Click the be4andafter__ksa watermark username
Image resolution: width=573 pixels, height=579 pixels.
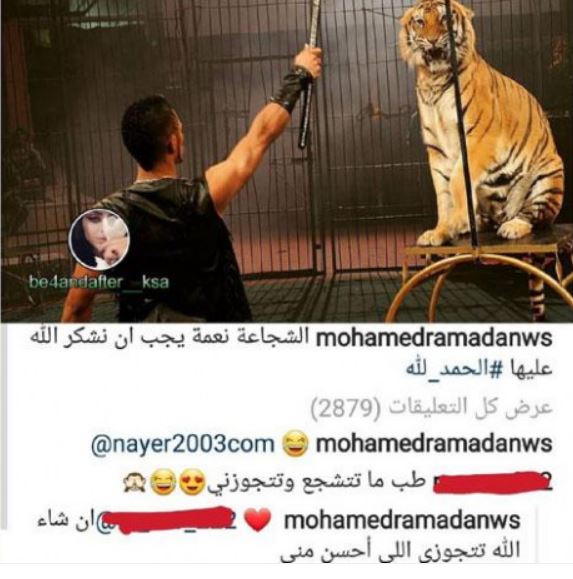coord(99,282)
